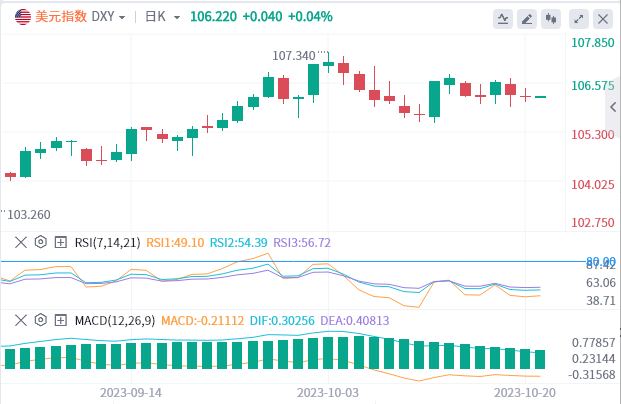The width and height of the screenshot is (621, 404).
Task: Switch chart type with the candlestick icon
Action: click(x=551, y=19)
